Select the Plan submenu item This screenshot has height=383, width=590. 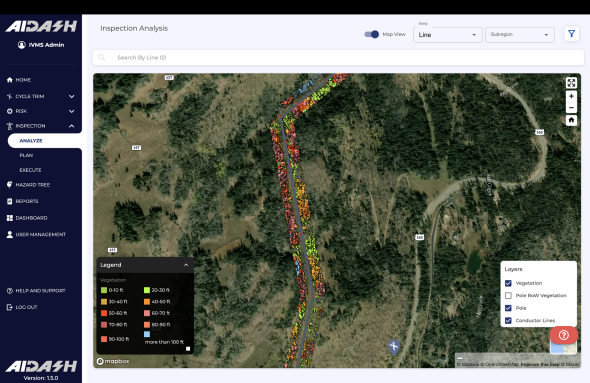[x=26, y=155]
